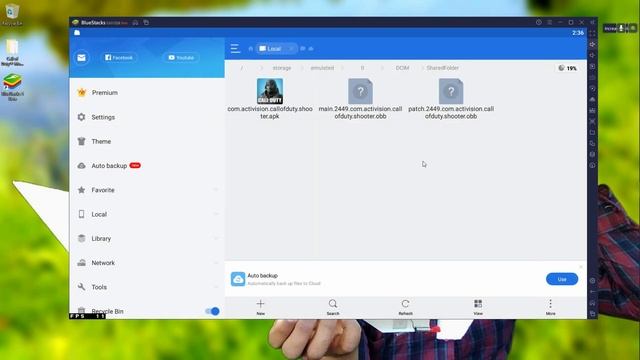Select the patch.2449 obb file
Screen dimensions: 640x360
click(x=451, y=99)
